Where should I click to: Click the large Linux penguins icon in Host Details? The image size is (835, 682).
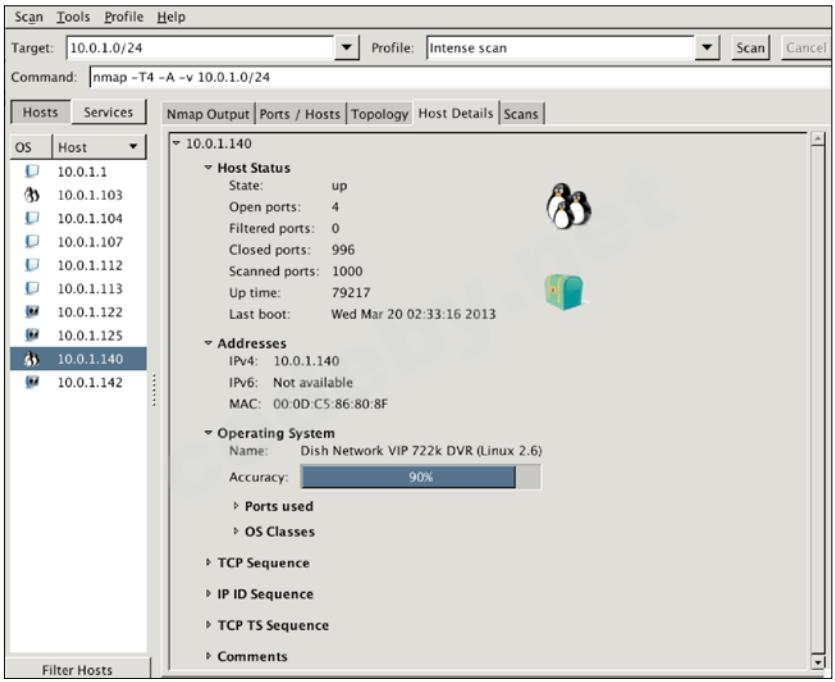pos(569,207)
